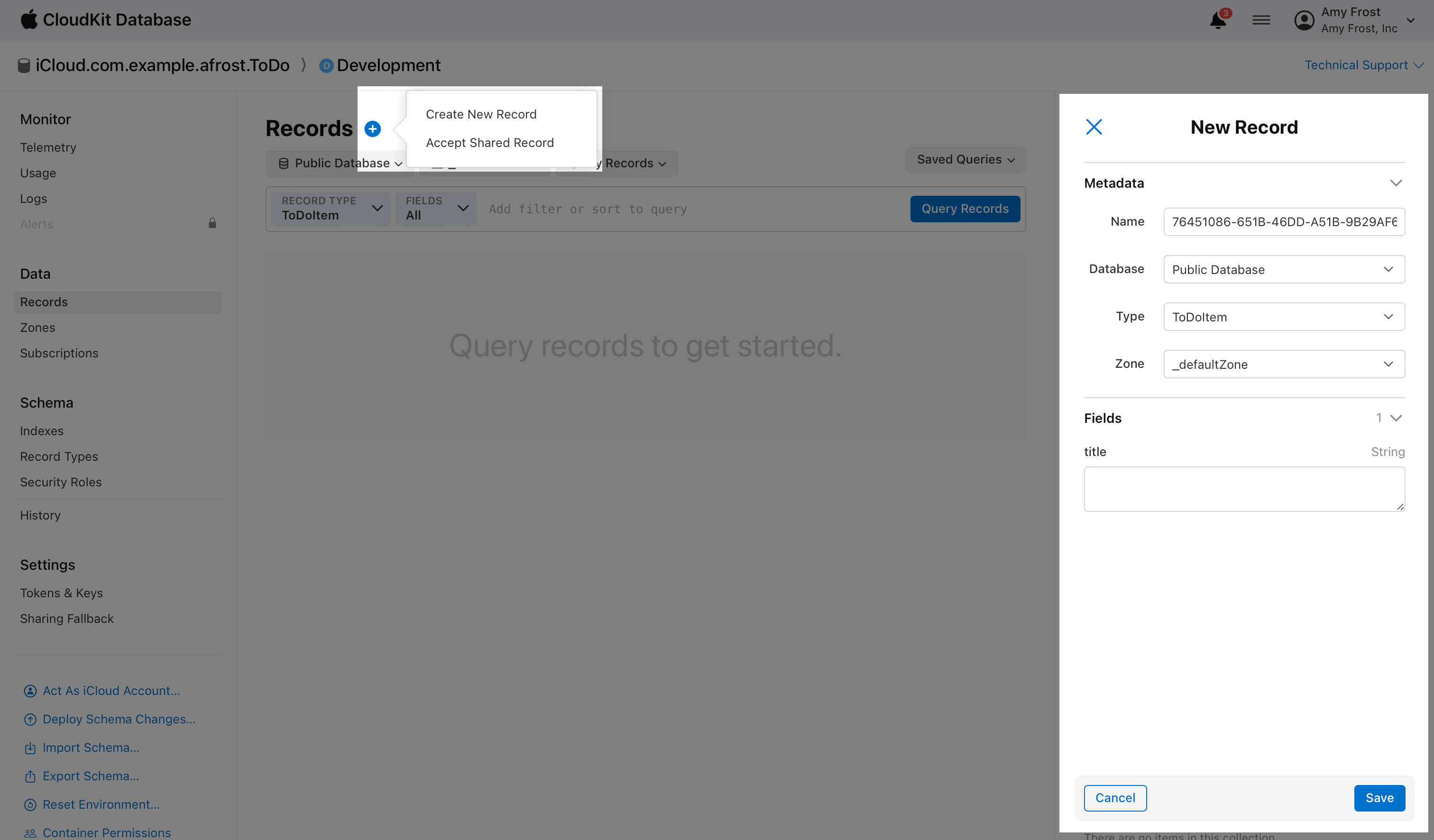Click the Query Records button
This screenshot has height=840, width=1434.
[965, 209]
